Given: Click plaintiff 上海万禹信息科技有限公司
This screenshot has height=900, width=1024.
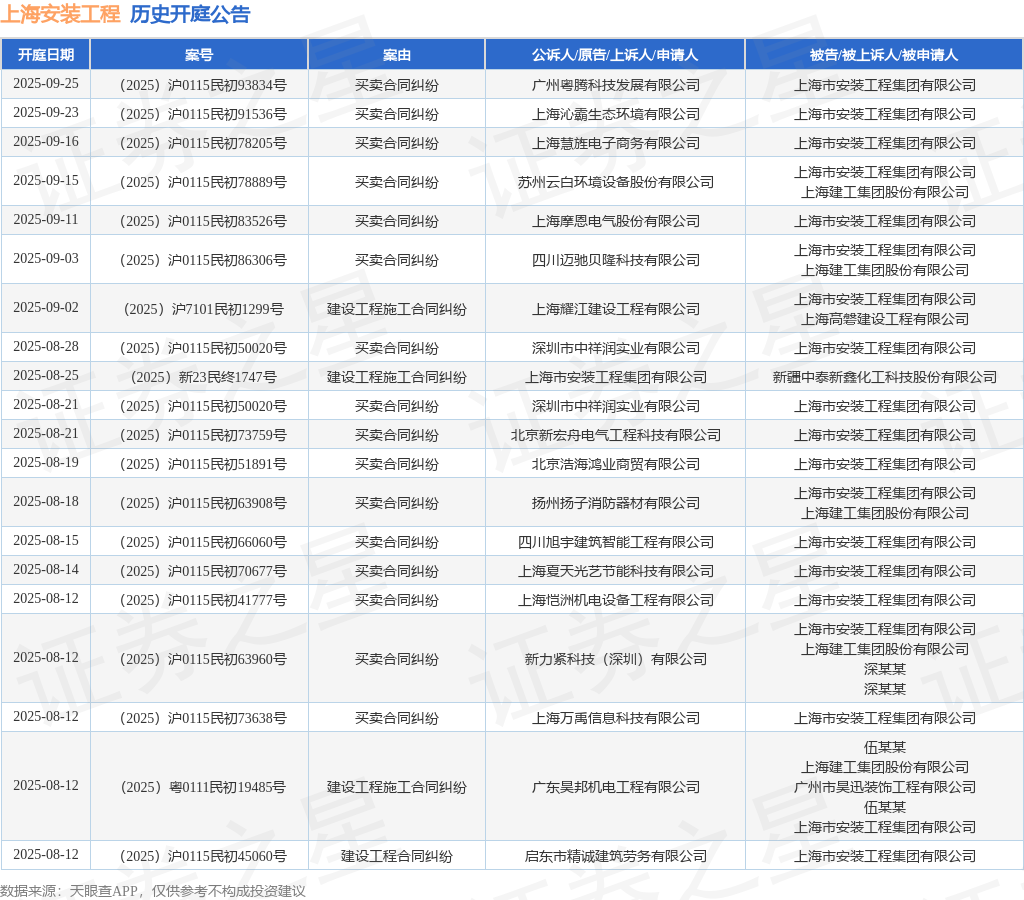Looking at the screenshot, I should point(616,718).
